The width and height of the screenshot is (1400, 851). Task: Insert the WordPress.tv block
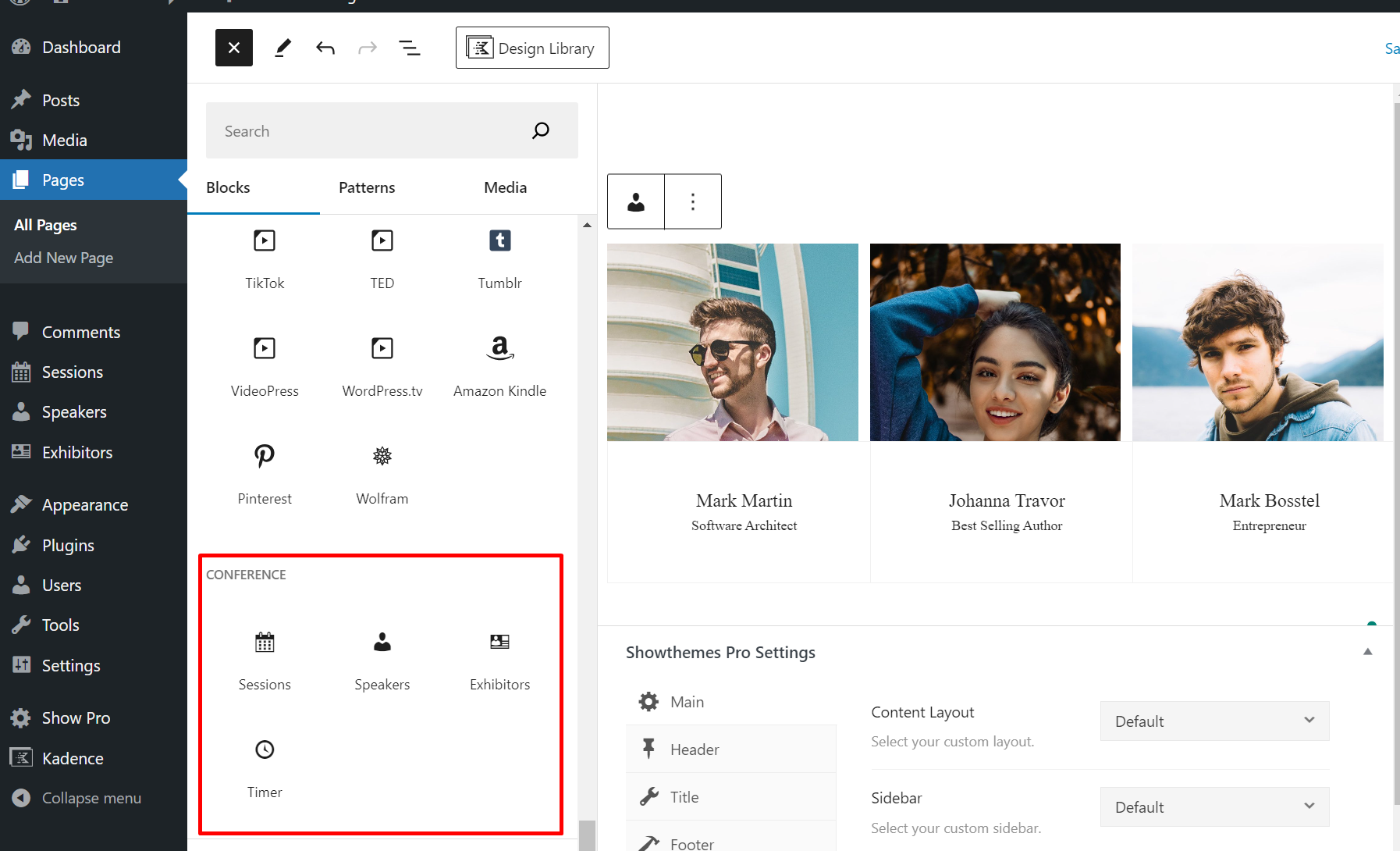[x=382, y=367]
